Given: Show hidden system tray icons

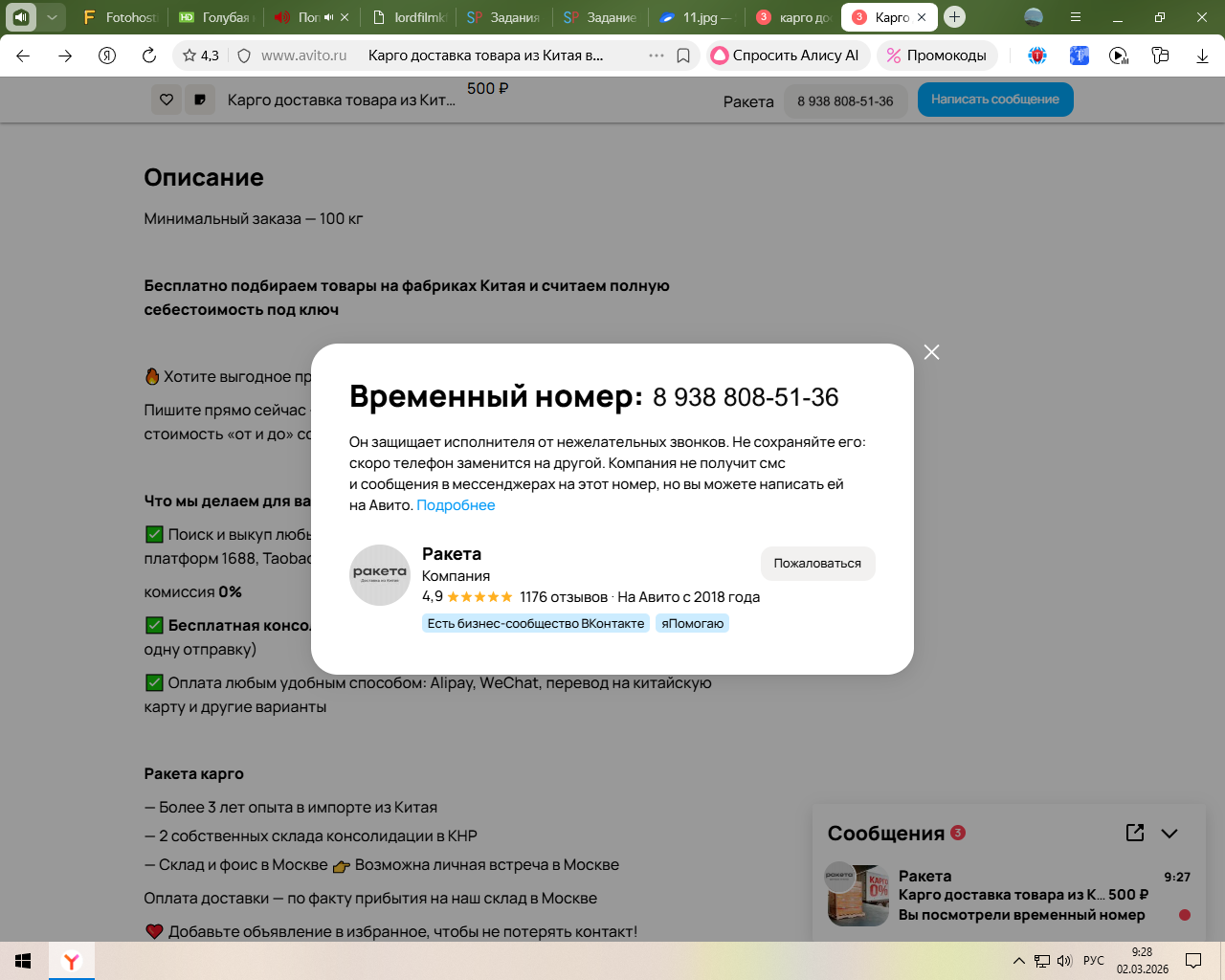Looking at the screenshot, I should [1018, 961].
